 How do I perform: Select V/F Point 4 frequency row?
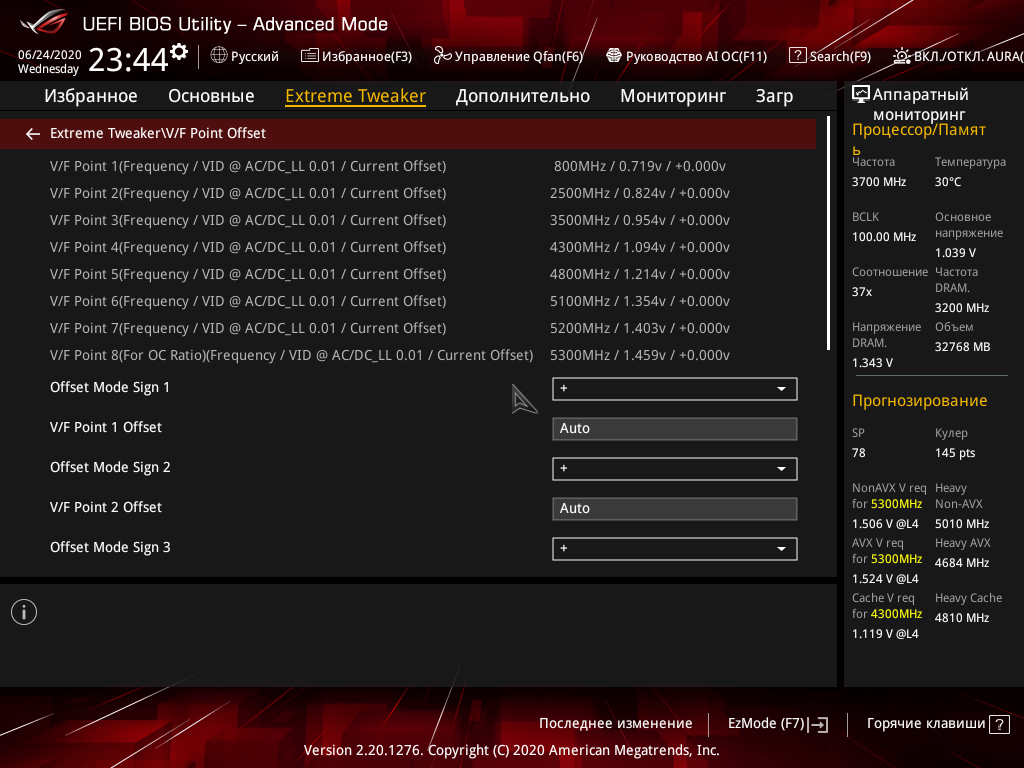408,247
